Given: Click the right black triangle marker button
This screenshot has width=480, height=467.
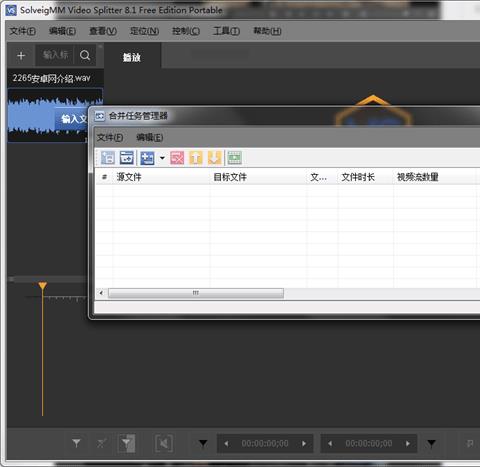Looking at the screenshot, I should point(431,443).
